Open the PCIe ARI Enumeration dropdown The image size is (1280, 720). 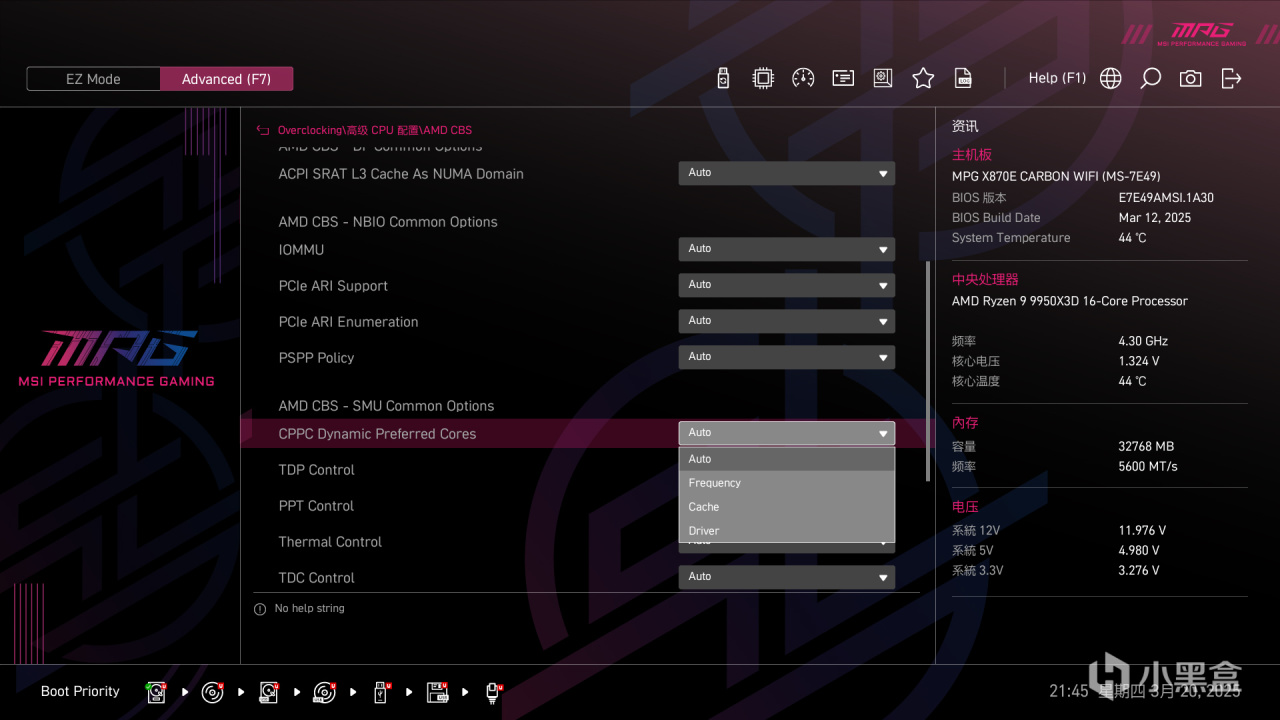pyautogui.click(x=787, y=321)
